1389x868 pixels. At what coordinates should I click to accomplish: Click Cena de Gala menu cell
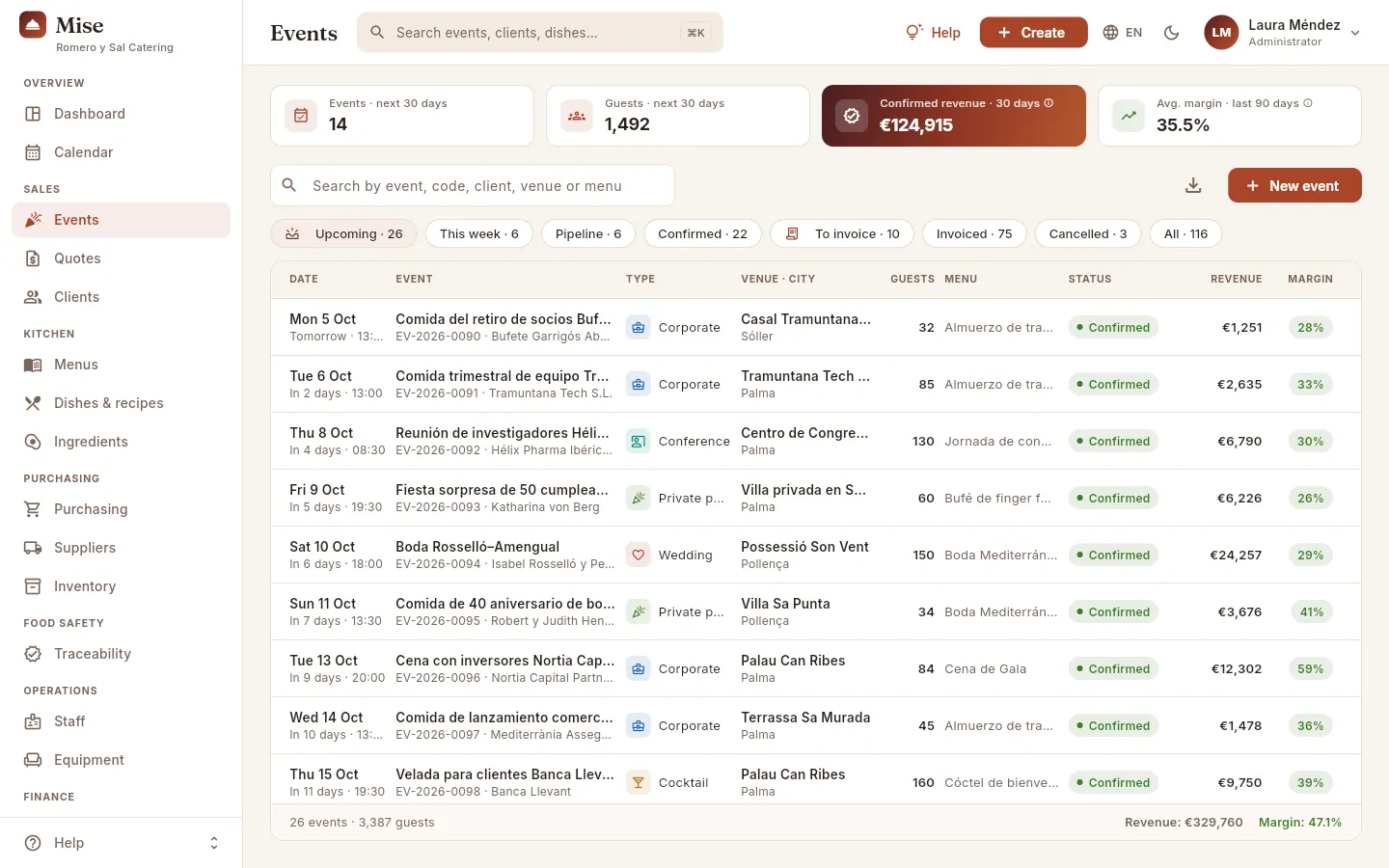tap(986, 668)
